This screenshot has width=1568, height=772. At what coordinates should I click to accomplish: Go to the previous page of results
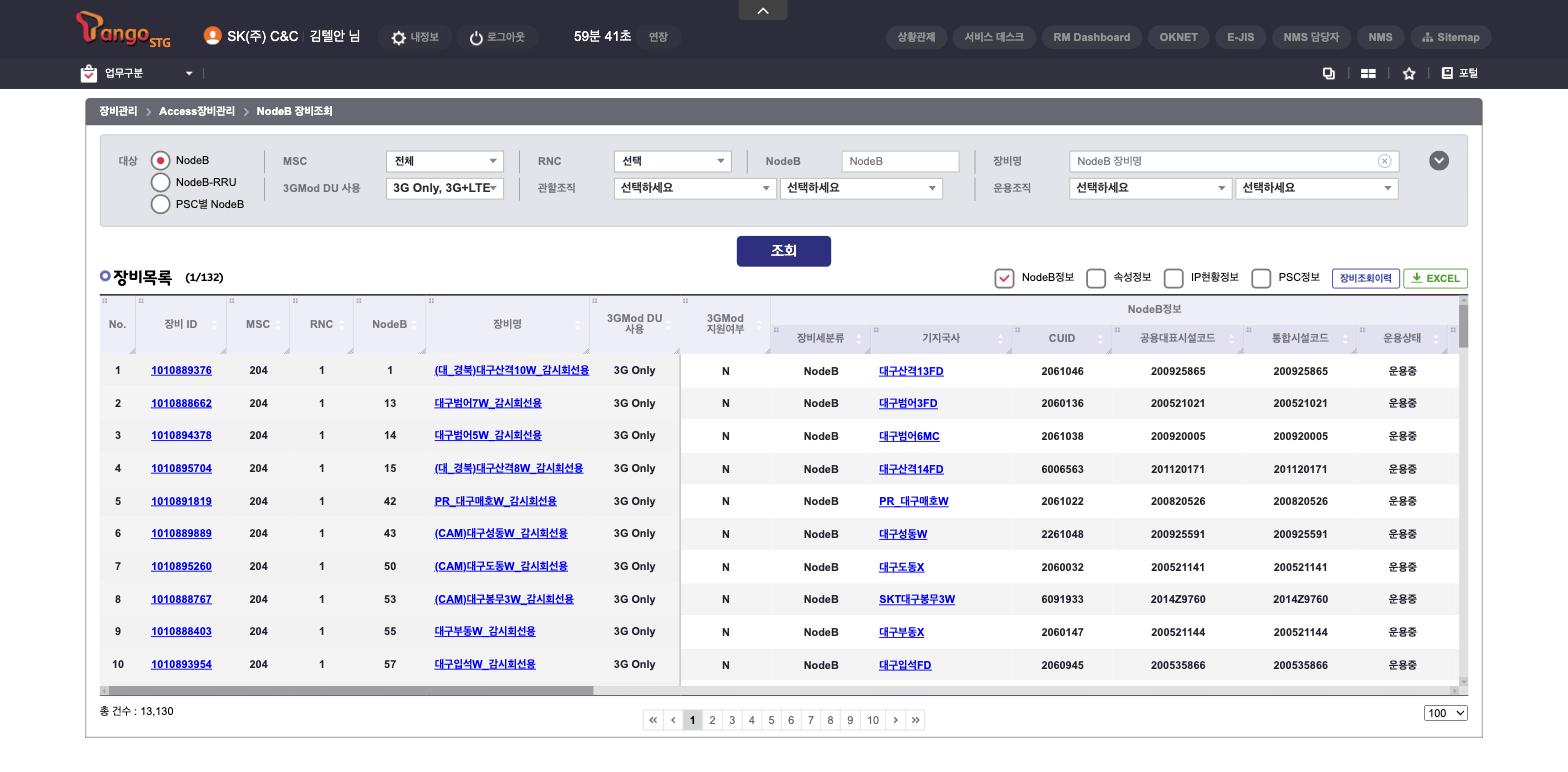click(x=673, y=720)
